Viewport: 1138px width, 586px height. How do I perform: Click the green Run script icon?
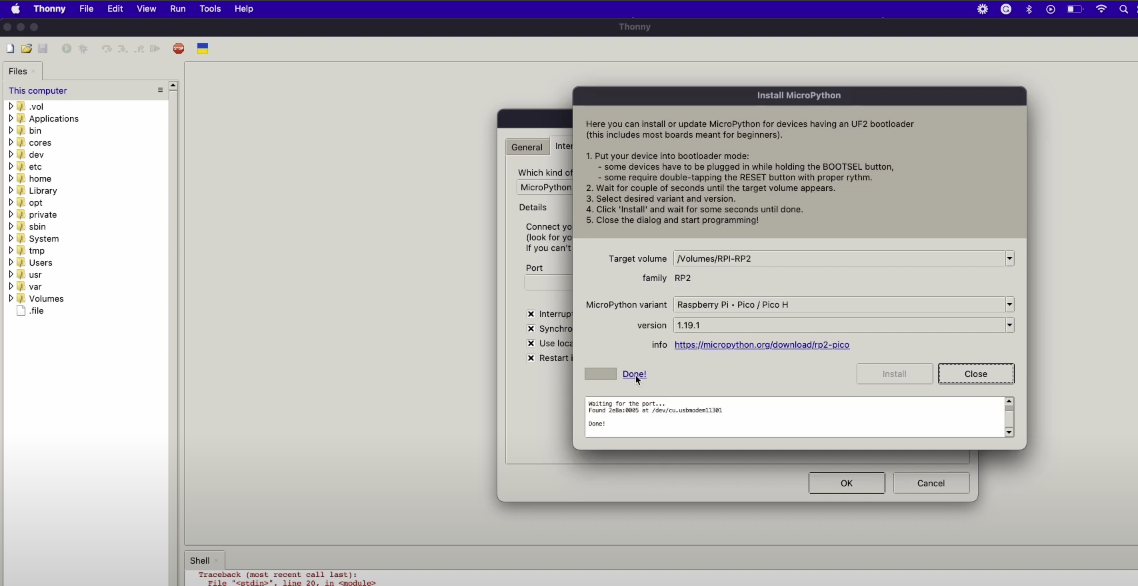(66, 49)
